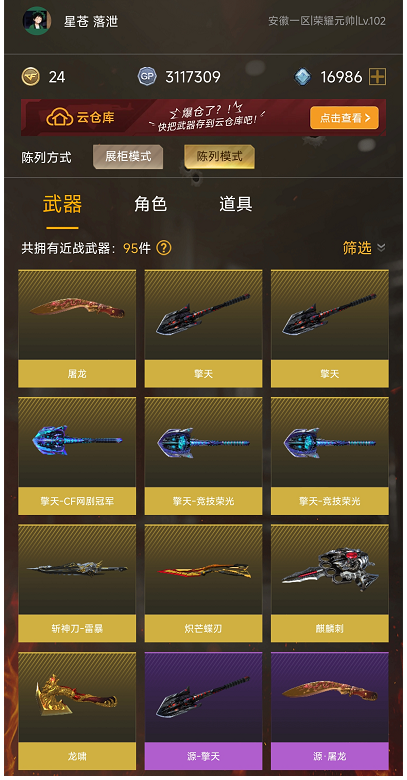
Task: Open the 屠龙 gold weapon card
Action: coord(77,328)
